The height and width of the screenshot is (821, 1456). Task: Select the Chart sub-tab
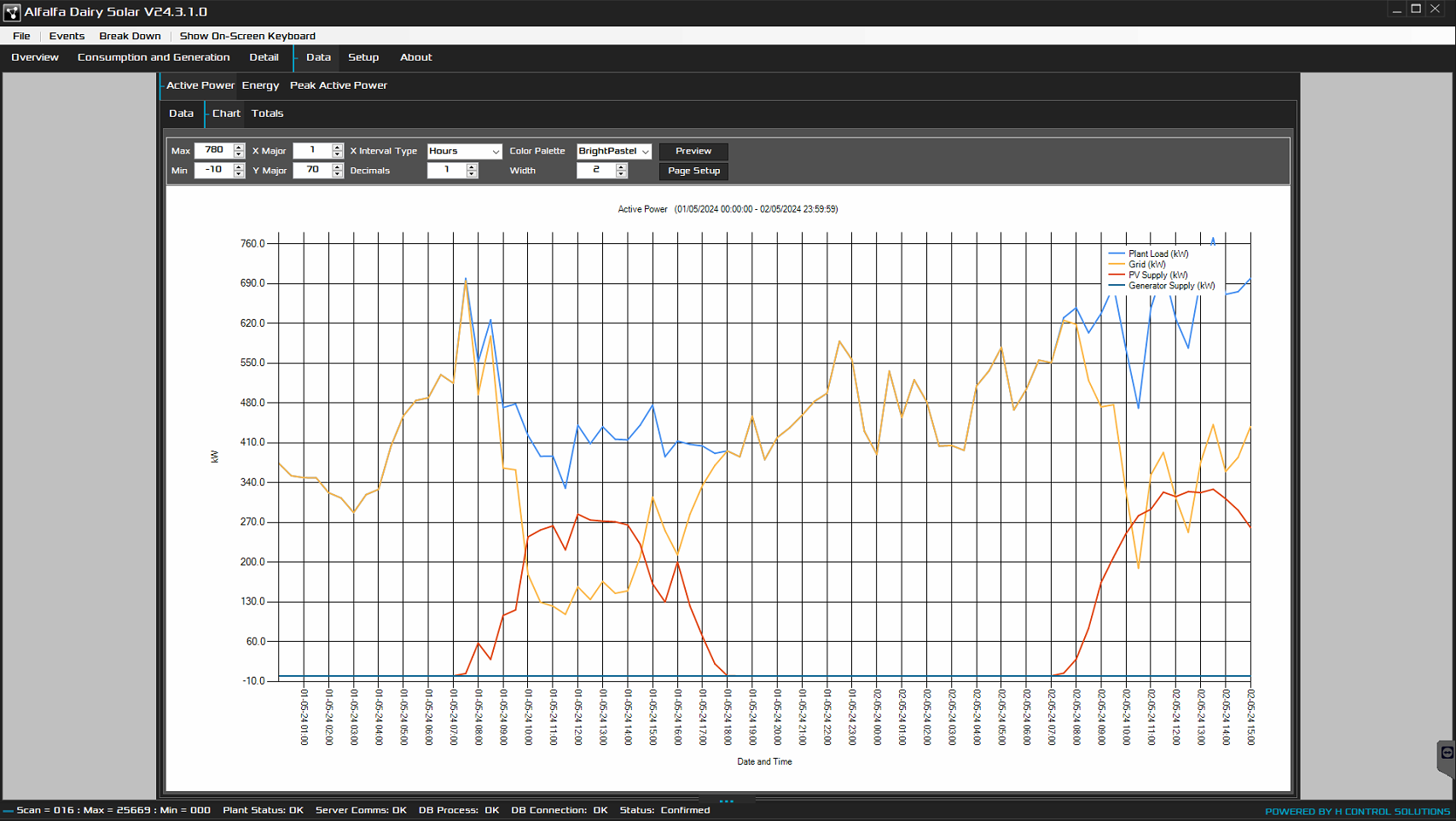click(x=226, y=114)
